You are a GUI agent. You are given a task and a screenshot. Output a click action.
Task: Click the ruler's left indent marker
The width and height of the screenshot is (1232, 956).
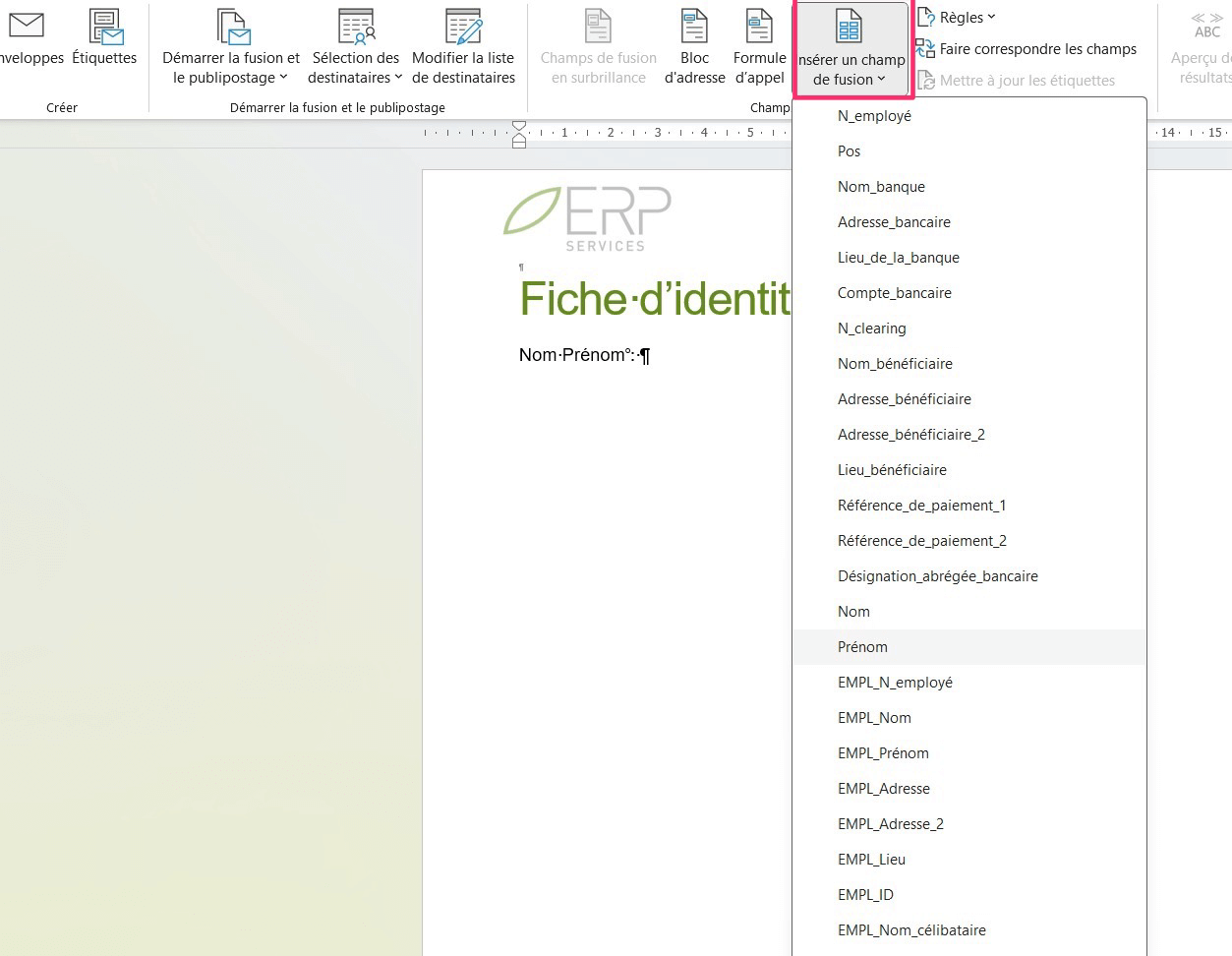[x=519, y=142]
